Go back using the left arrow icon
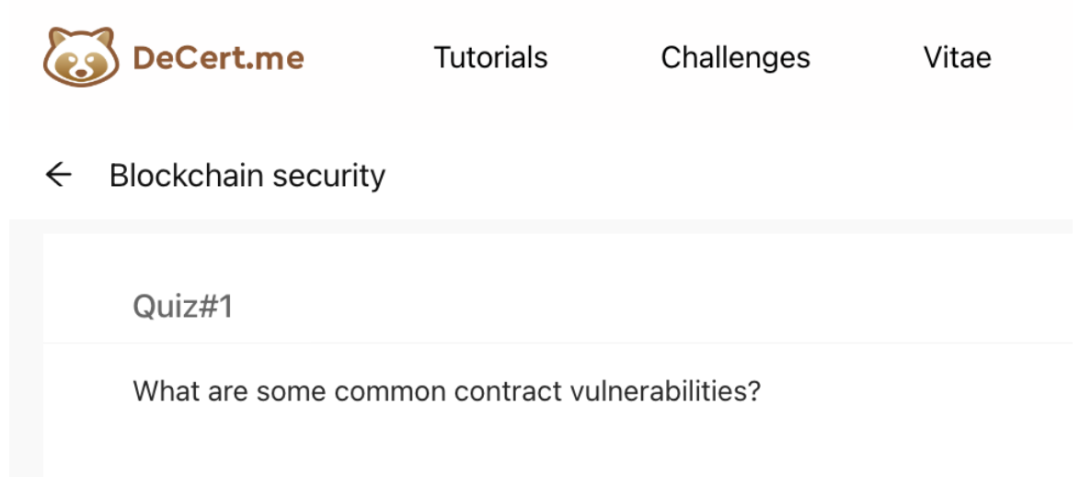Screen dimensions: 1080x477 [59, 176]
